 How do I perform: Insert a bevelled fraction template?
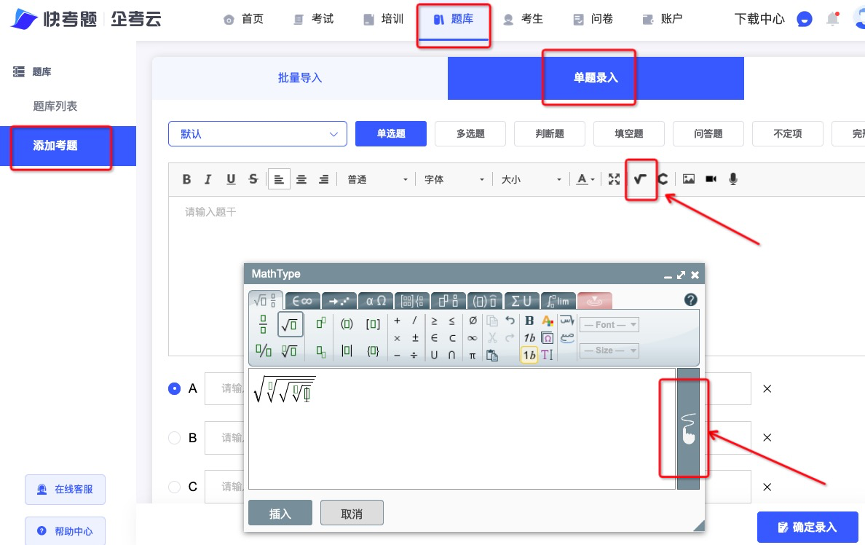[x=263, y=350]
